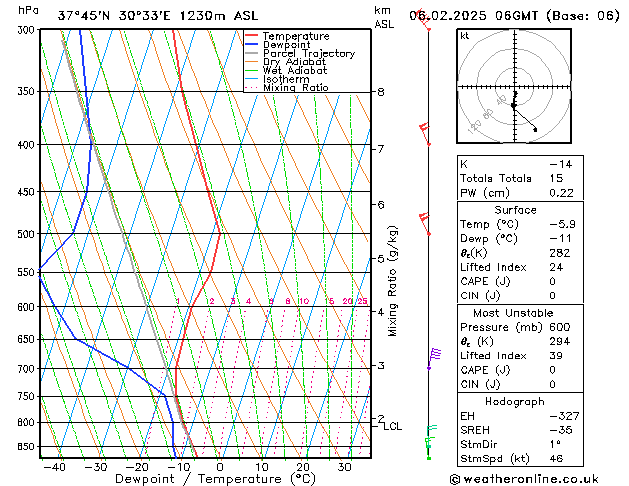Click the vertical 'Mixing Ratio (g/kg)' axis label
This screenshot has height=486, width=629.
tap(392, 281)
